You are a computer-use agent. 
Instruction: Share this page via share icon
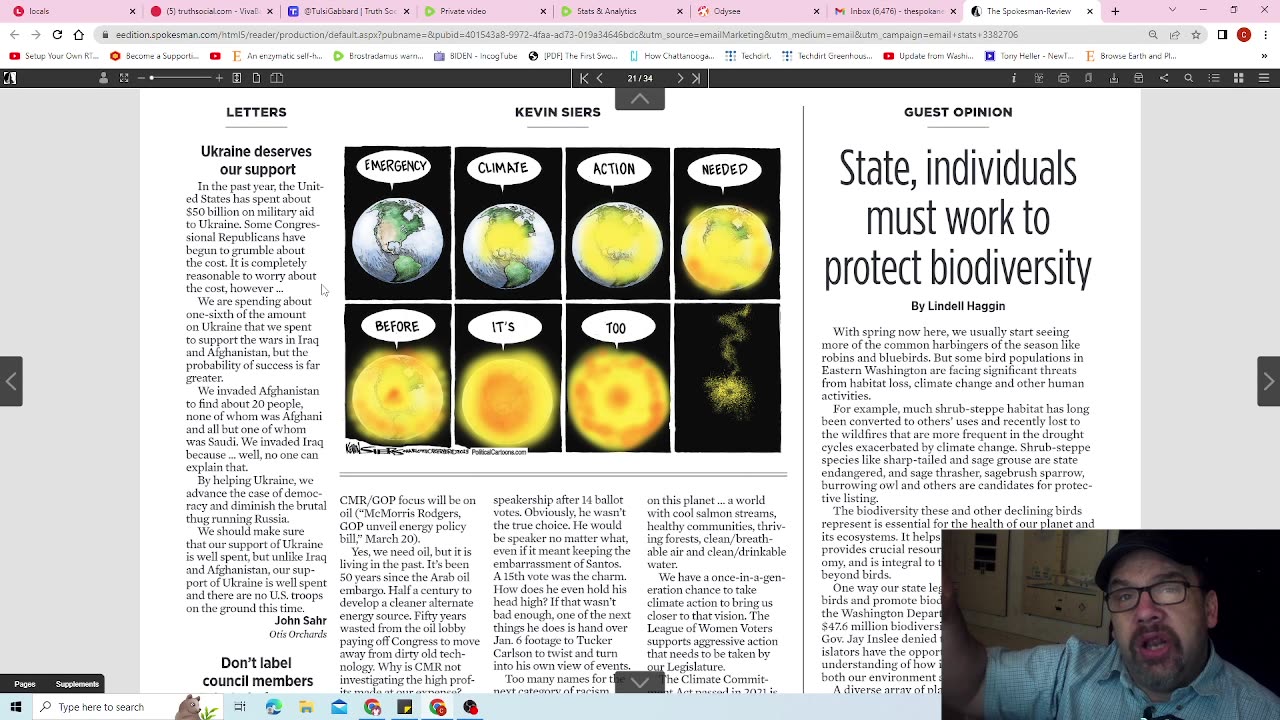click(x=1164, y=78)
